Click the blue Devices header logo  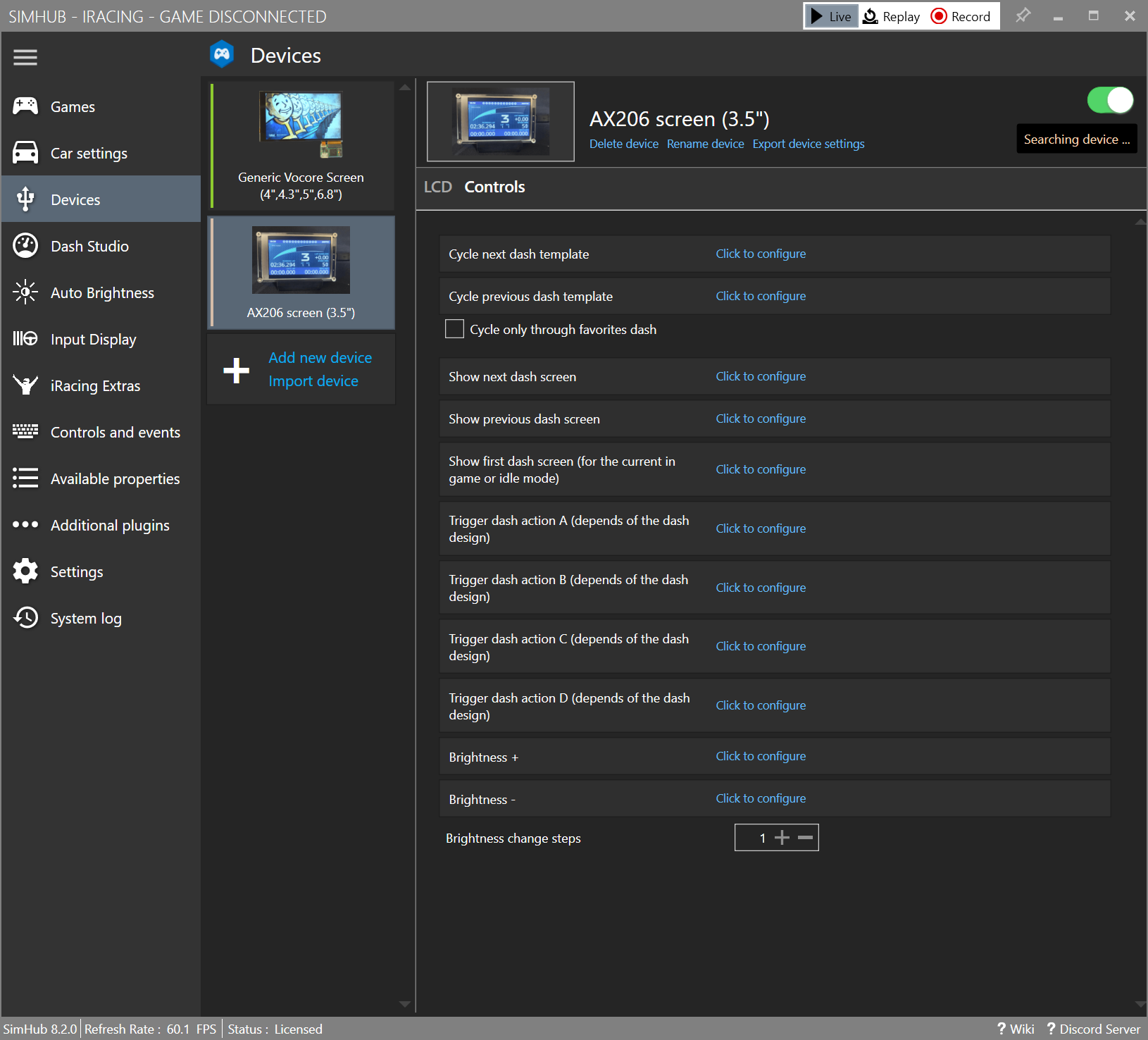click(x=222, y=55)
